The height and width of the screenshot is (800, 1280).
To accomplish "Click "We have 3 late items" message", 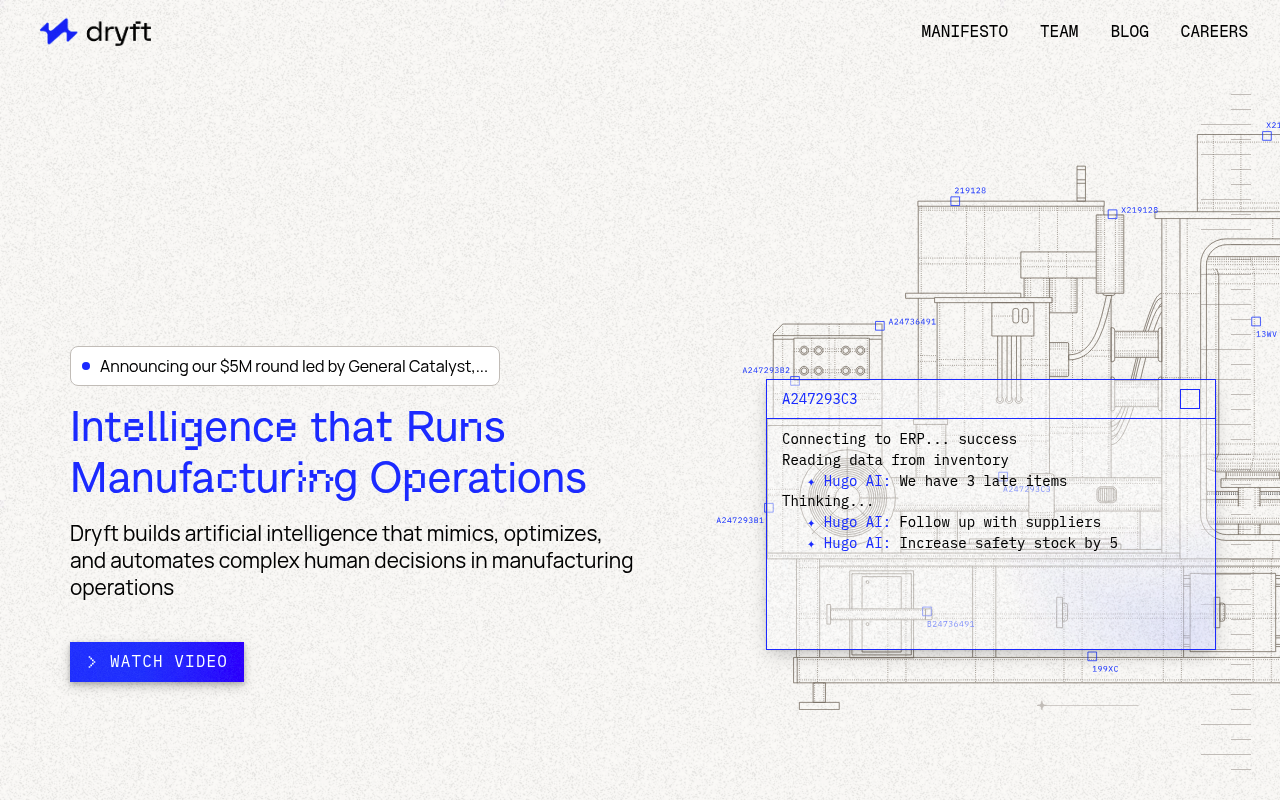I will (x=983, y=481).
